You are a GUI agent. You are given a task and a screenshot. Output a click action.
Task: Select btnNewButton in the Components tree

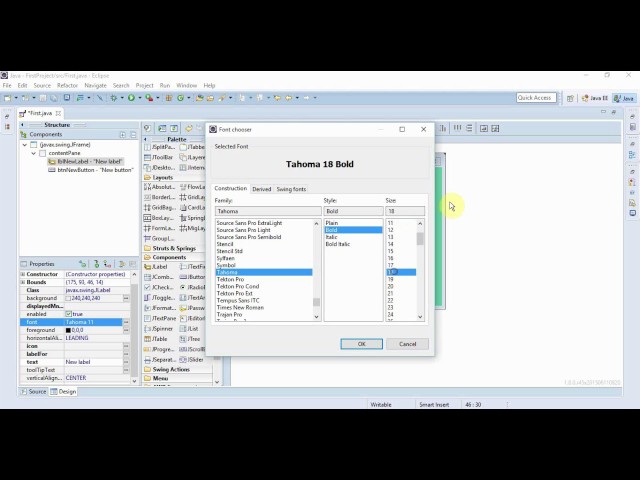click(x=91, y=170)
